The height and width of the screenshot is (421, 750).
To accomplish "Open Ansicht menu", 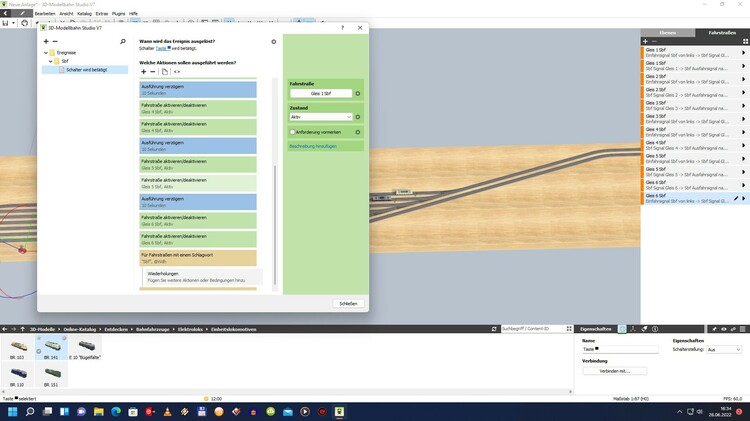I will click(x=66, y=14).
